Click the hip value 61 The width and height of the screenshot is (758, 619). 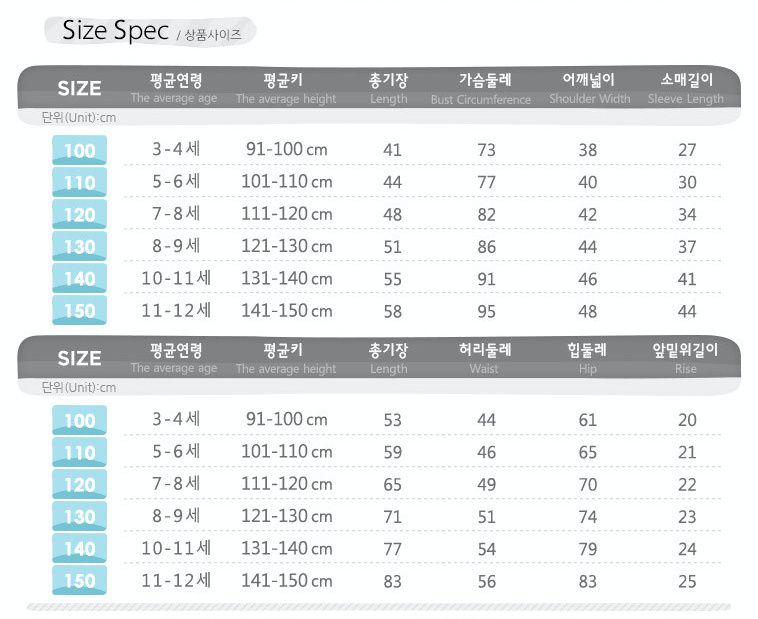click(x=588, y=421)
